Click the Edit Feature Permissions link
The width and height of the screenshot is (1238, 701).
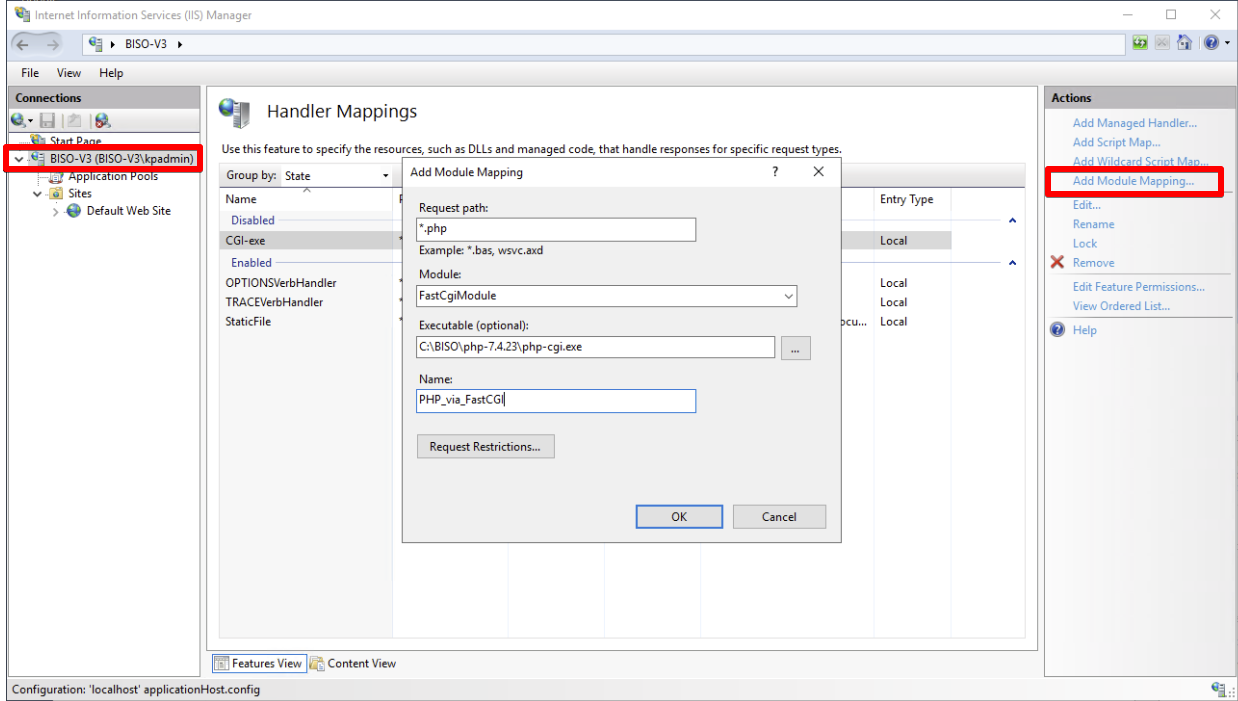[1138, 287]
